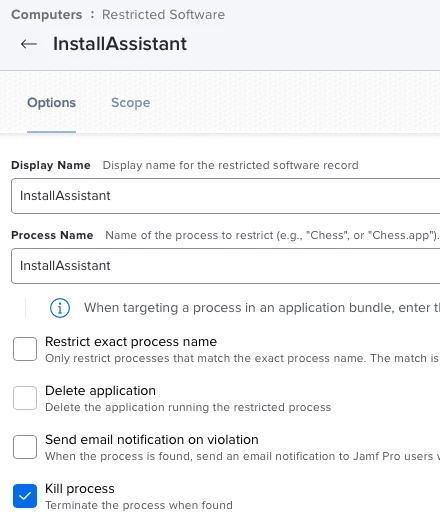Click the Kill process label text
This screenshot has width=440, height=524.
80,489
